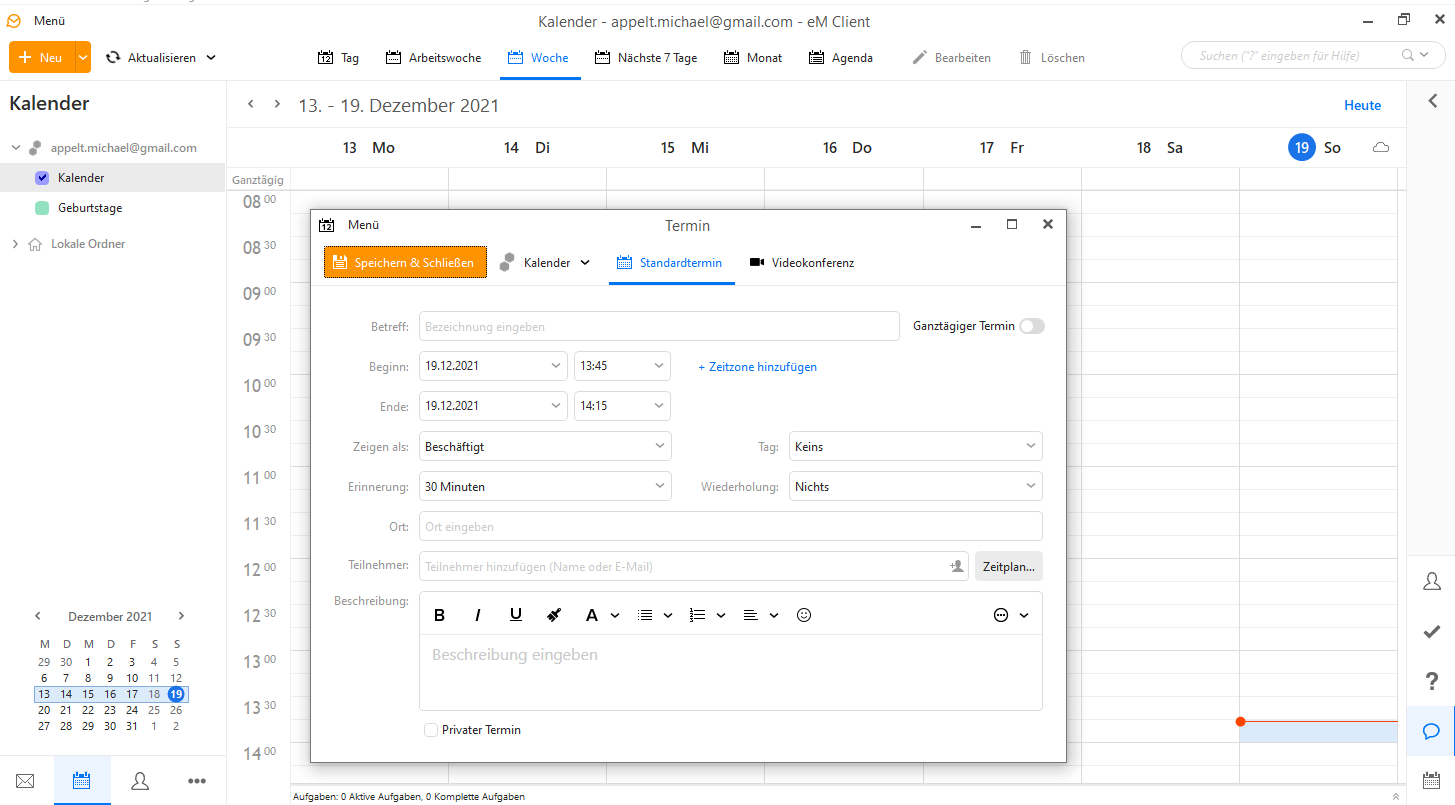Click the Bold formatting icon

click(x=439, y=615)
